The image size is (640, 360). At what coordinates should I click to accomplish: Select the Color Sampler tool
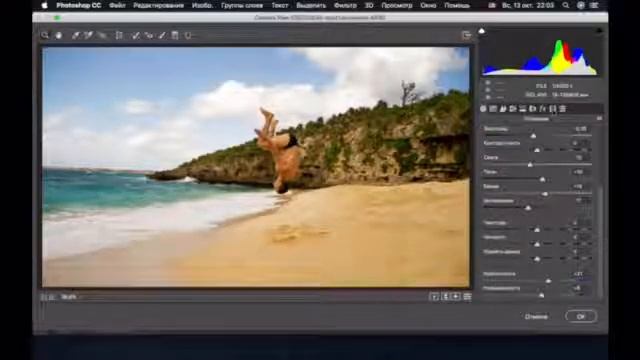[88, 36]
